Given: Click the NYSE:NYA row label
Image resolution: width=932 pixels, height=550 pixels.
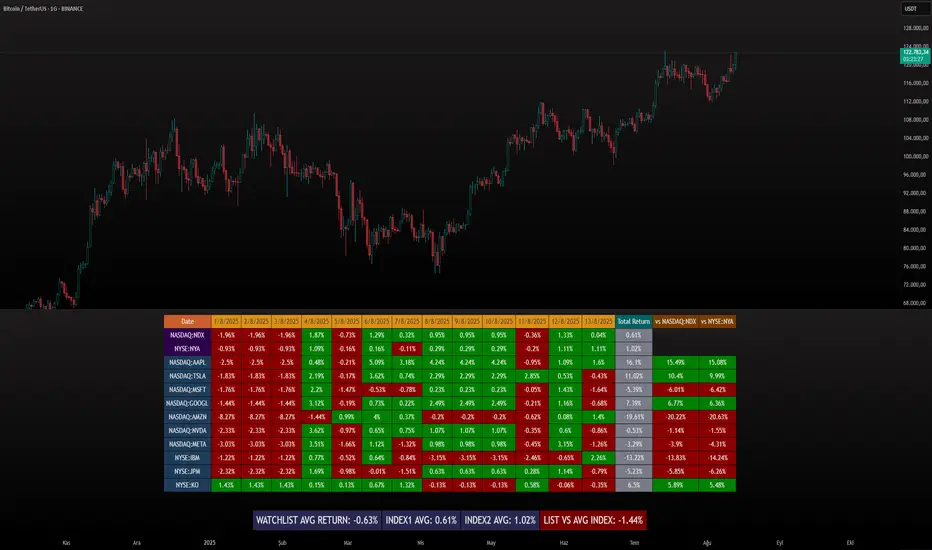Looking at the screenshot, I should 187,349.
